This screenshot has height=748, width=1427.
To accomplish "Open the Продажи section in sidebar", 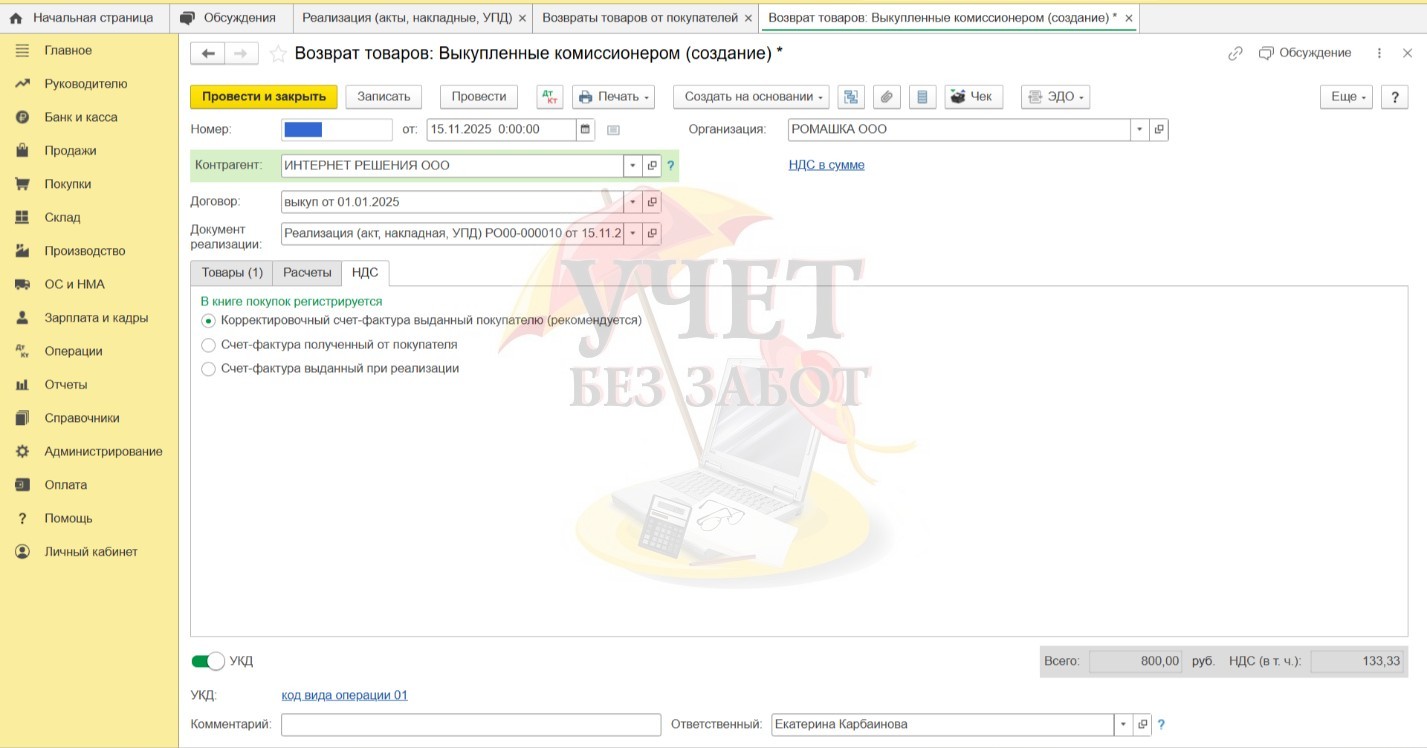I will click(70, 151).
